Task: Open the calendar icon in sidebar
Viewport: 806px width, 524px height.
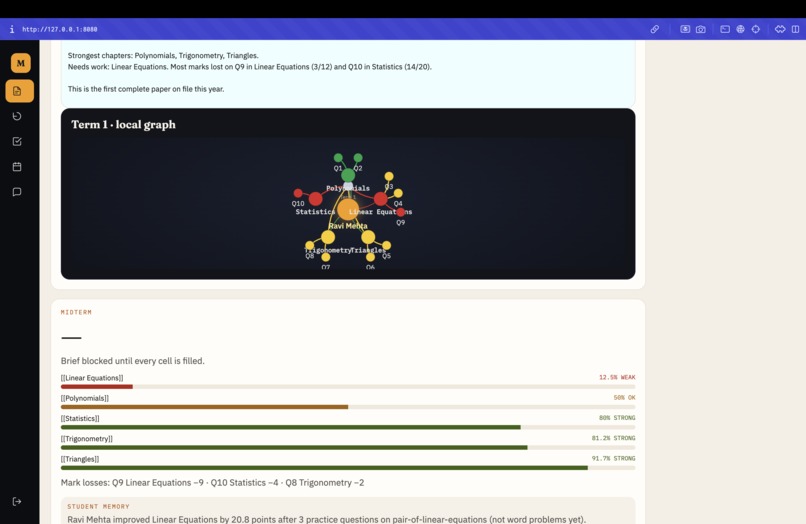Action: pos(17,167)
